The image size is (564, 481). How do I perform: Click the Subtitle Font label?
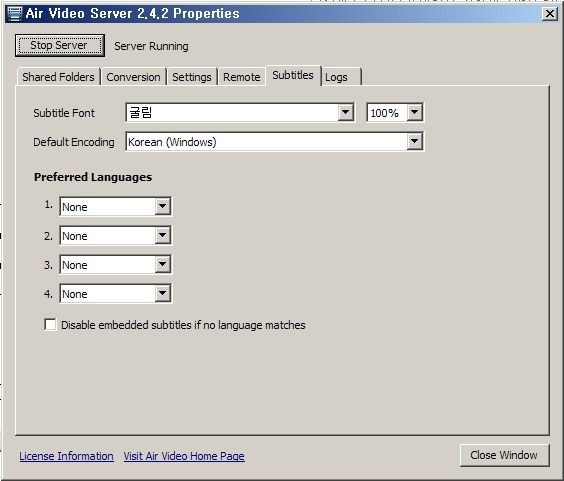click(64, 113)
